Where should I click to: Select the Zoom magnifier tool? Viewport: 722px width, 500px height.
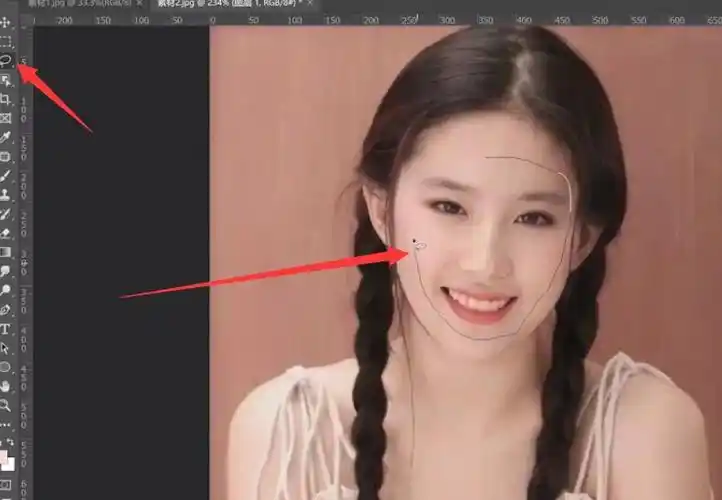click(x=6, y=405)
